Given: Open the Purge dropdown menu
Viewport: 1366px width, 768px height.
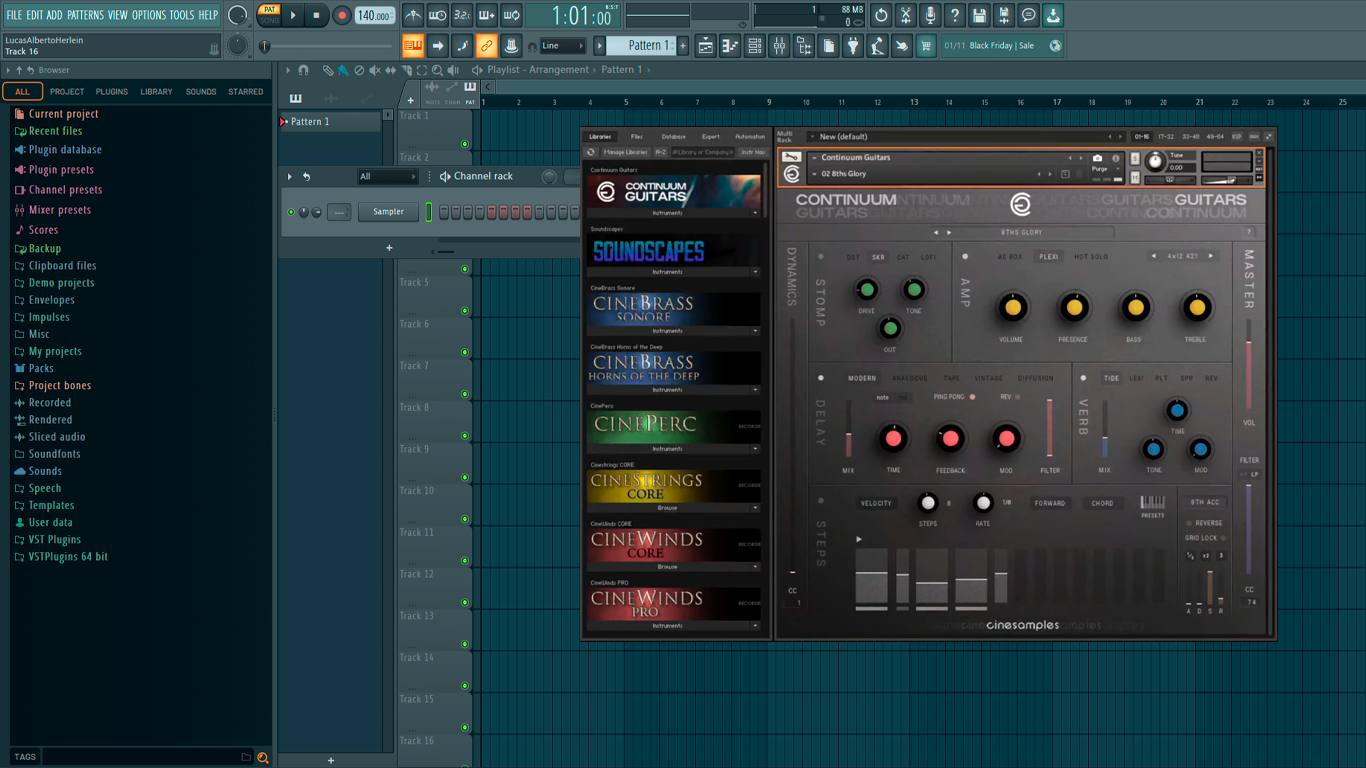Looking at the screenshot, I should [1106, 170].
